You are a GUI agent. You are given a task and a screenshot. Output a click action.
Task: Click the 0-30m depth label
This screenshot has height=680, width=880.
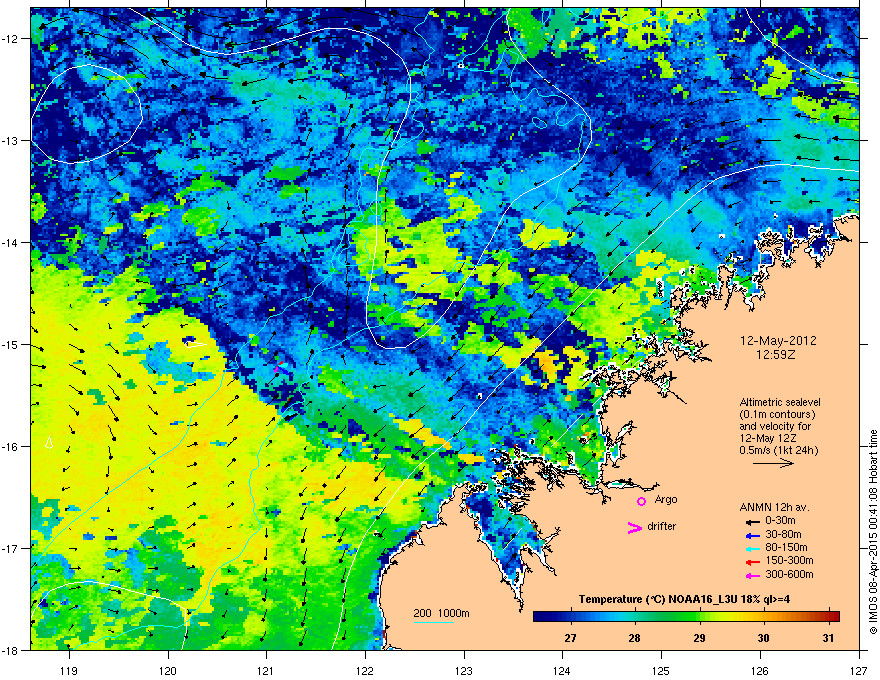(x=780, y=521)
